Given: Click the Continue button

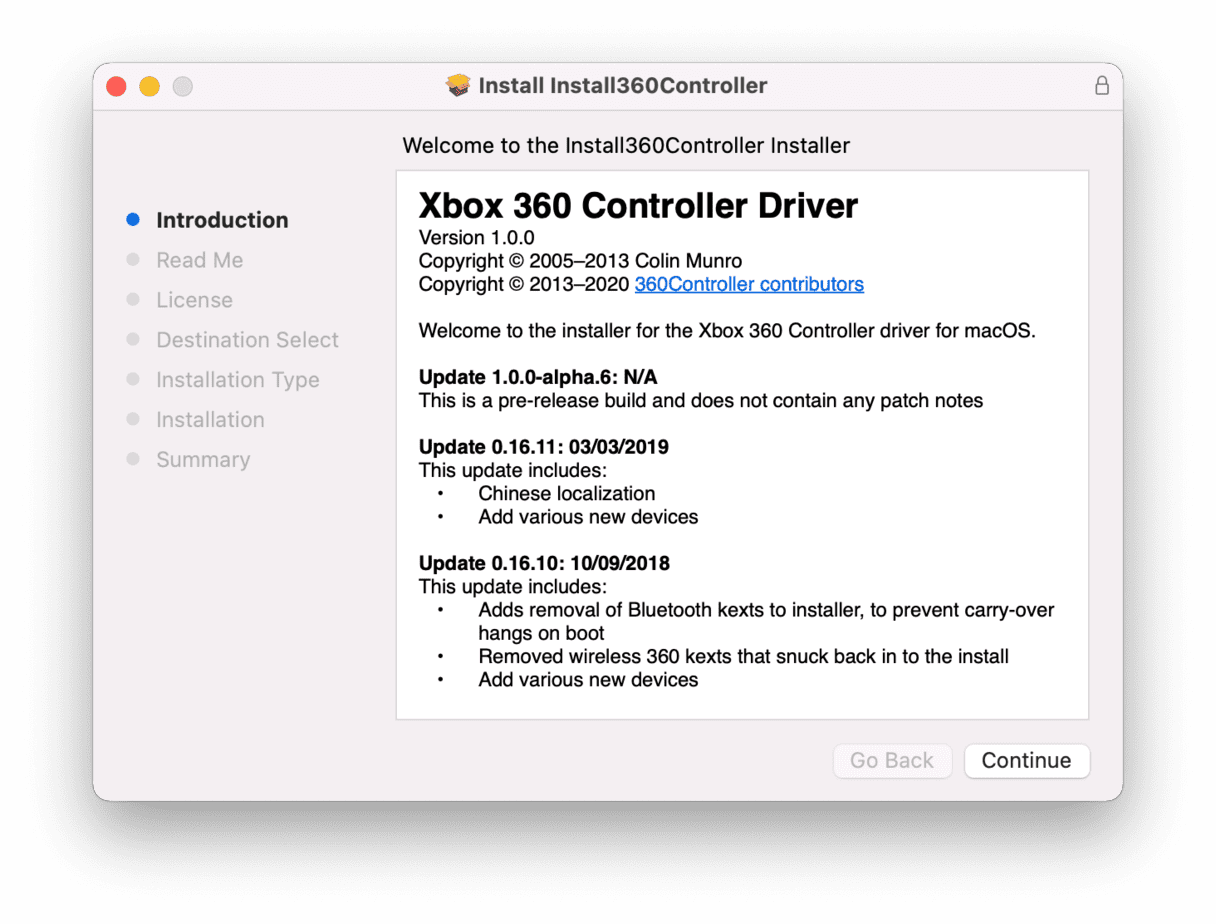Looking at the screenshot, I should click(1027, 760).
